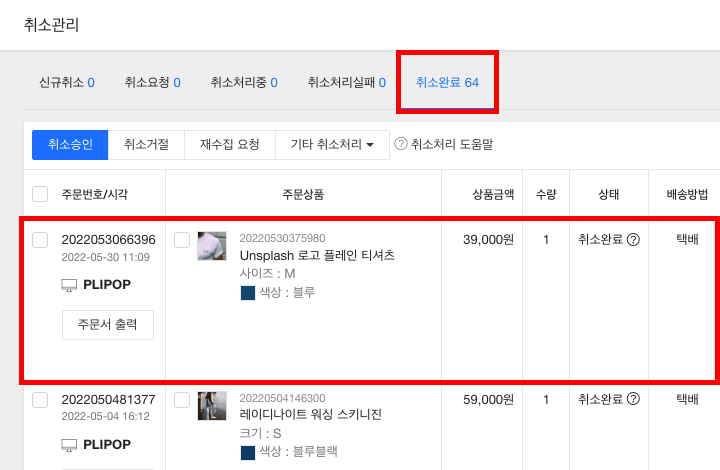Check Unsplash 티셔츠 product checkbox
The width and height of the screenshot is (720, 470).
pos(182,240)
